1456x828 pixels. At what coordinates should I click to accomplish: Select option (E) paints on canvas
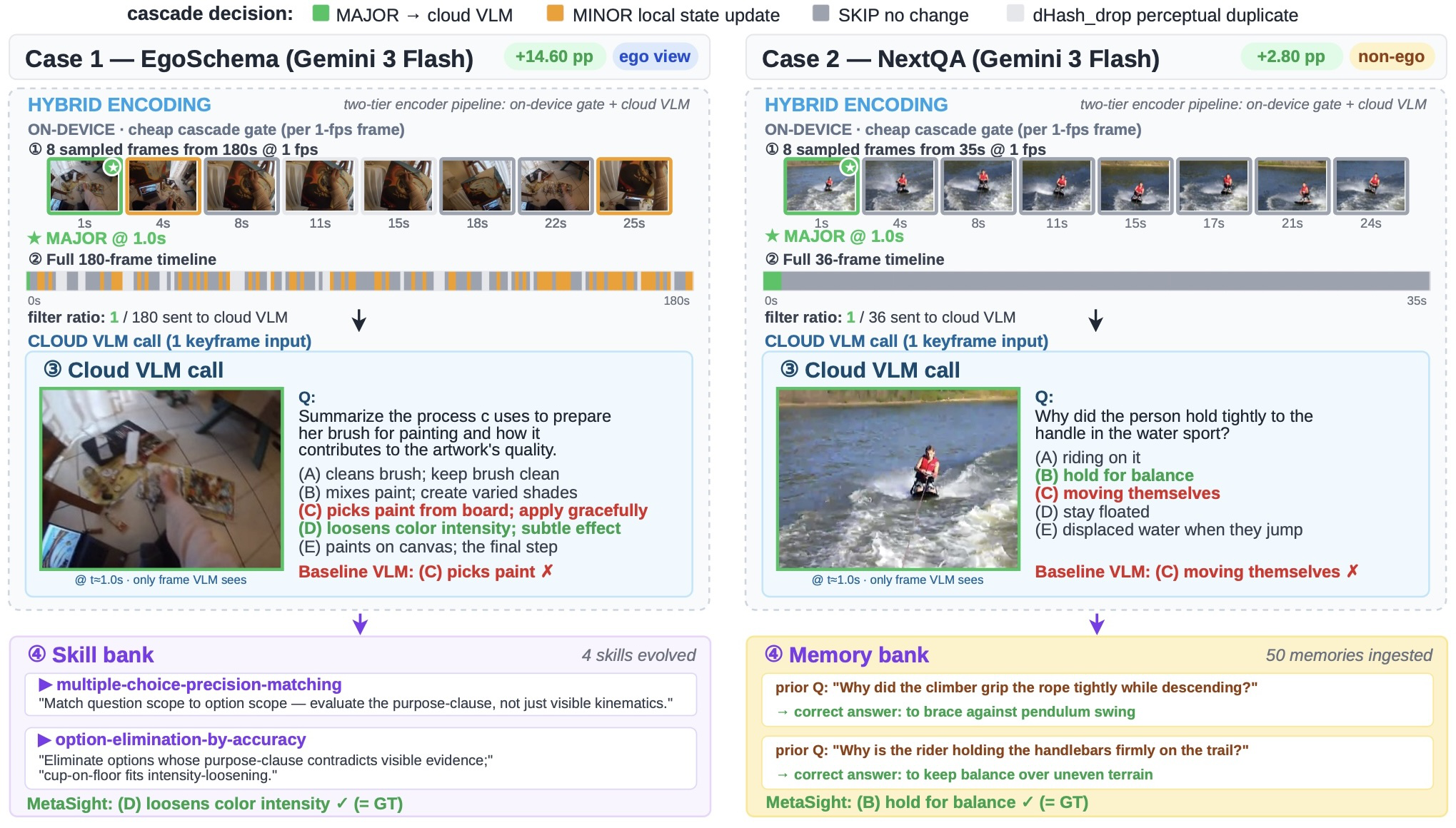[x=428, y=547]
